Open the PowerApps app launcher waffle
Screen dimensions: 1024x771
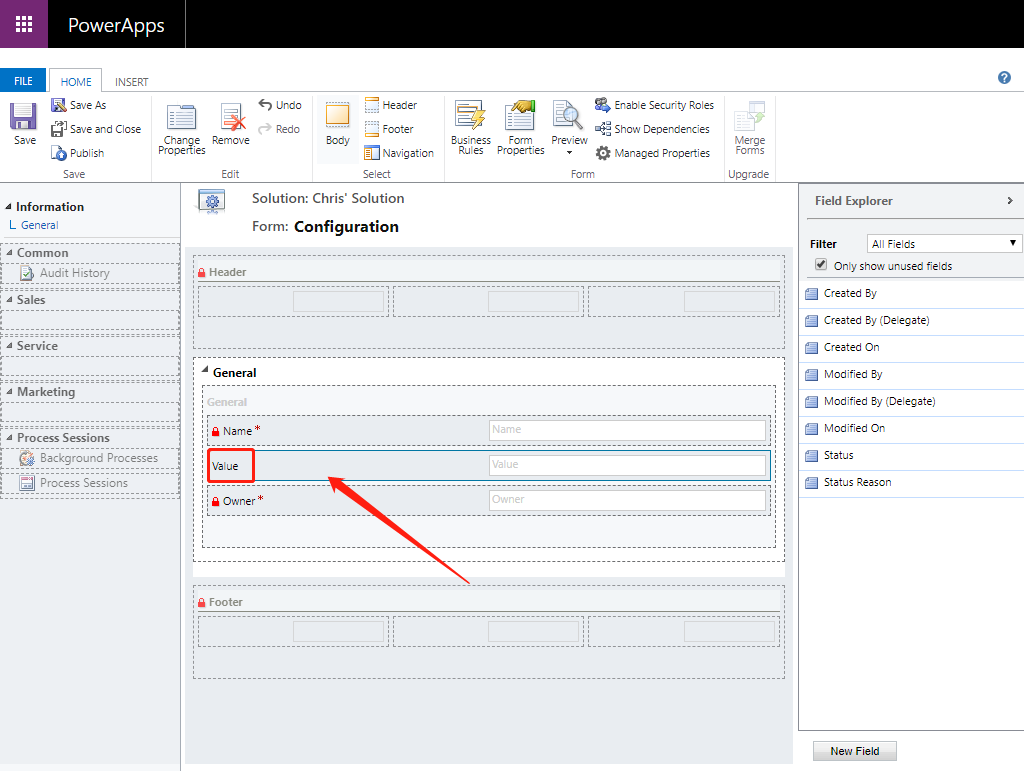[x=24, y=24]
